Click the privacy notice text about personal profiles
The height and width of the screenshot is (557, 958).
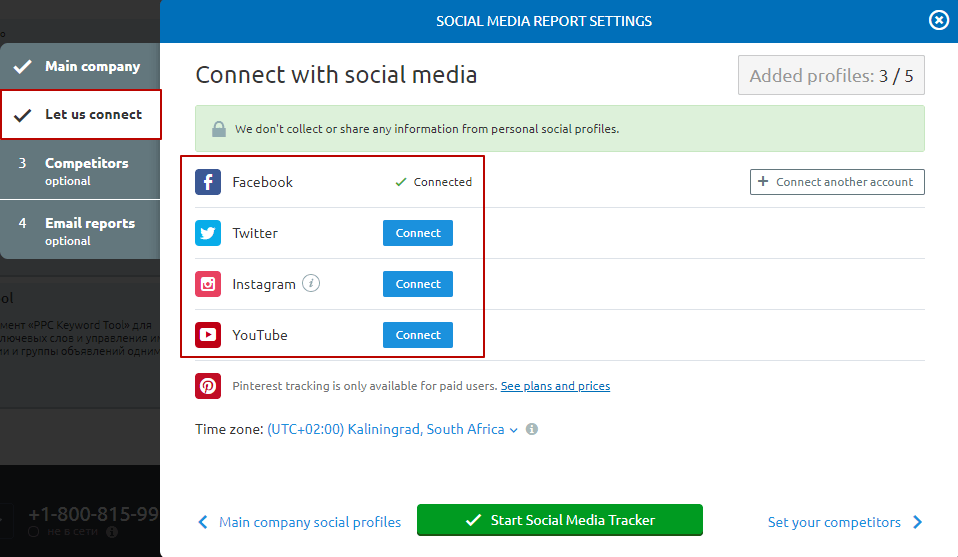coord(427,129)
